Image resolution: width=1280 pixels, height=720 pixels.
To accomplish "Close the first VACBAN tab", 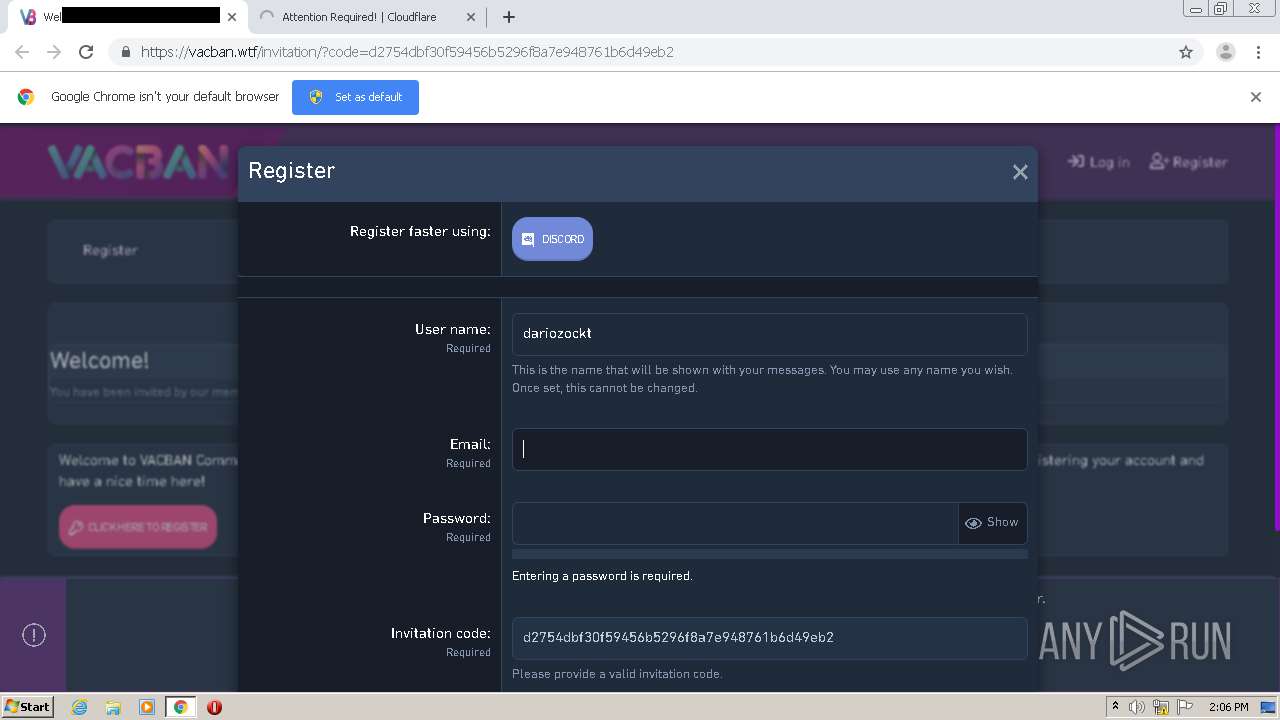I will coord(232,17).
